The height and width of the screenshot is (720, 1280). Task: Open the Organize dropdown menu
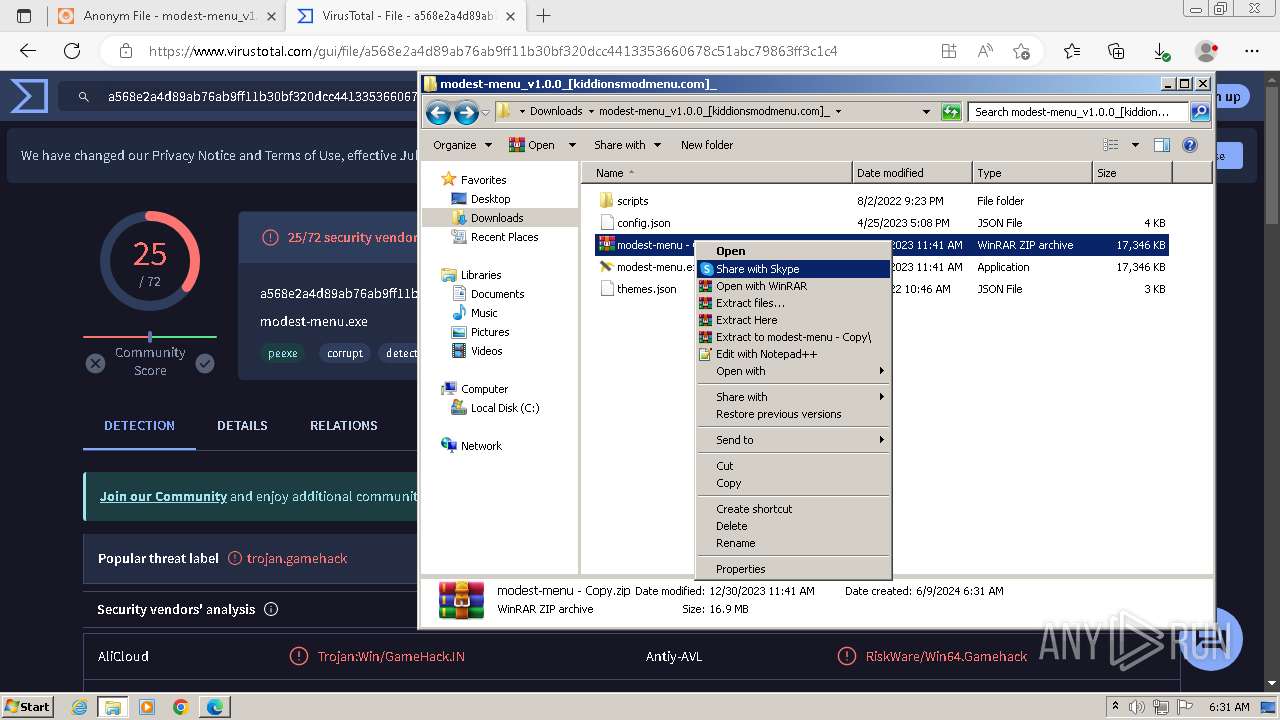462,145
